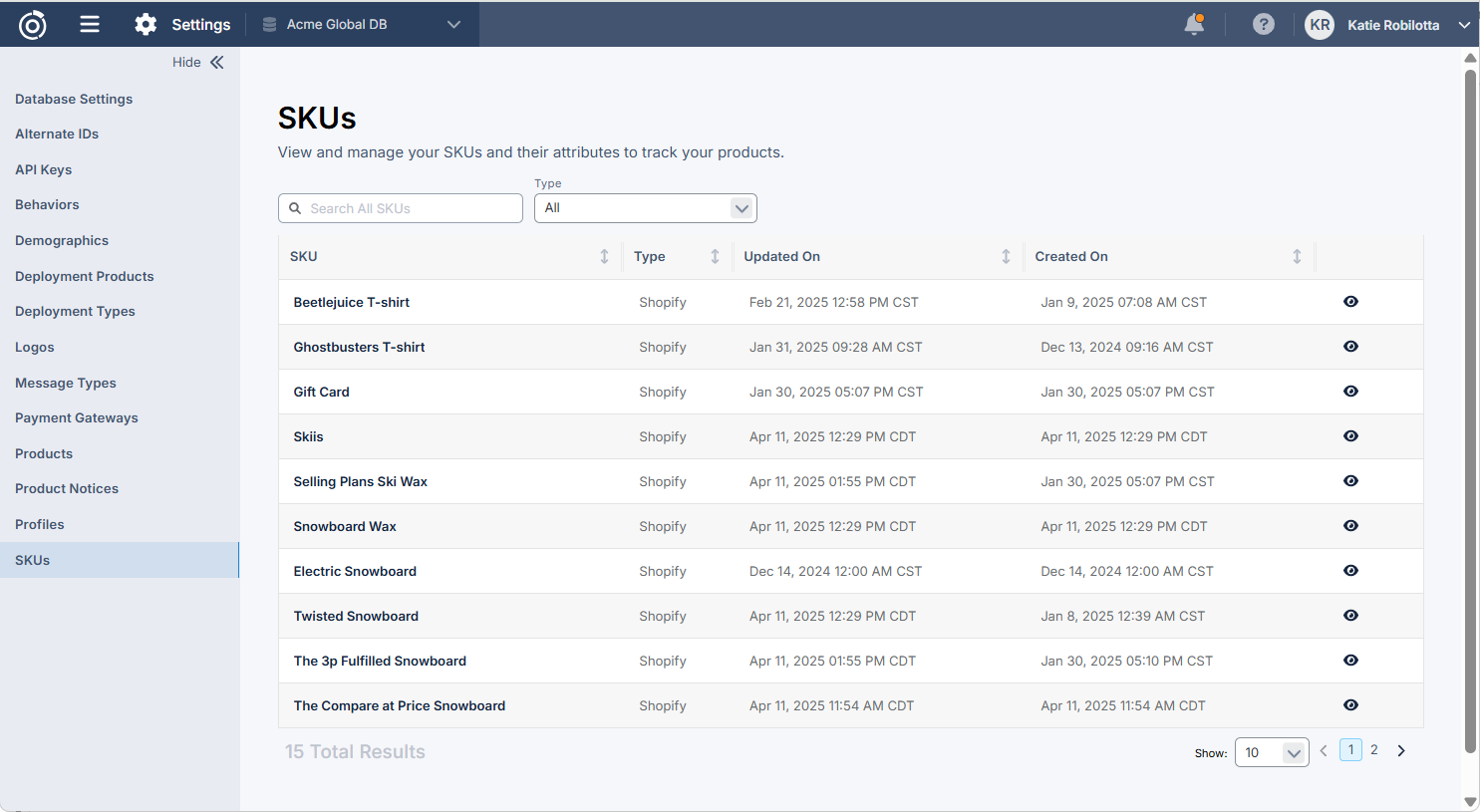Click the Settings gear icon
This screenshot has width=1480, height=812.
coord(146,25)
